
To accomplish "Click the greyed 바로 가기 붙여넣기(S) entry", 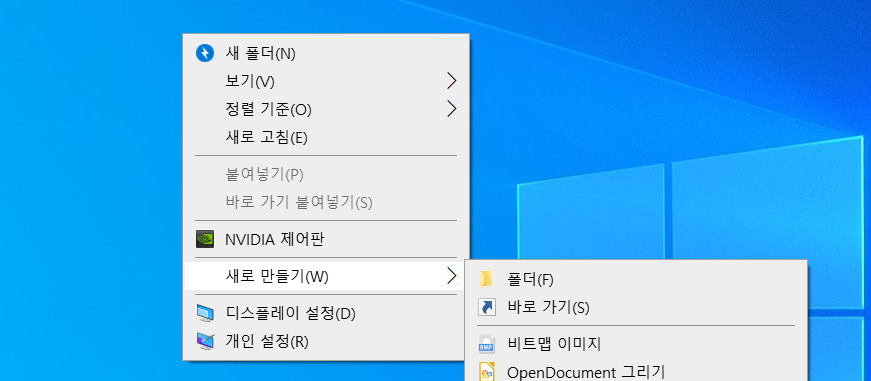I will (x=326, y=202).
